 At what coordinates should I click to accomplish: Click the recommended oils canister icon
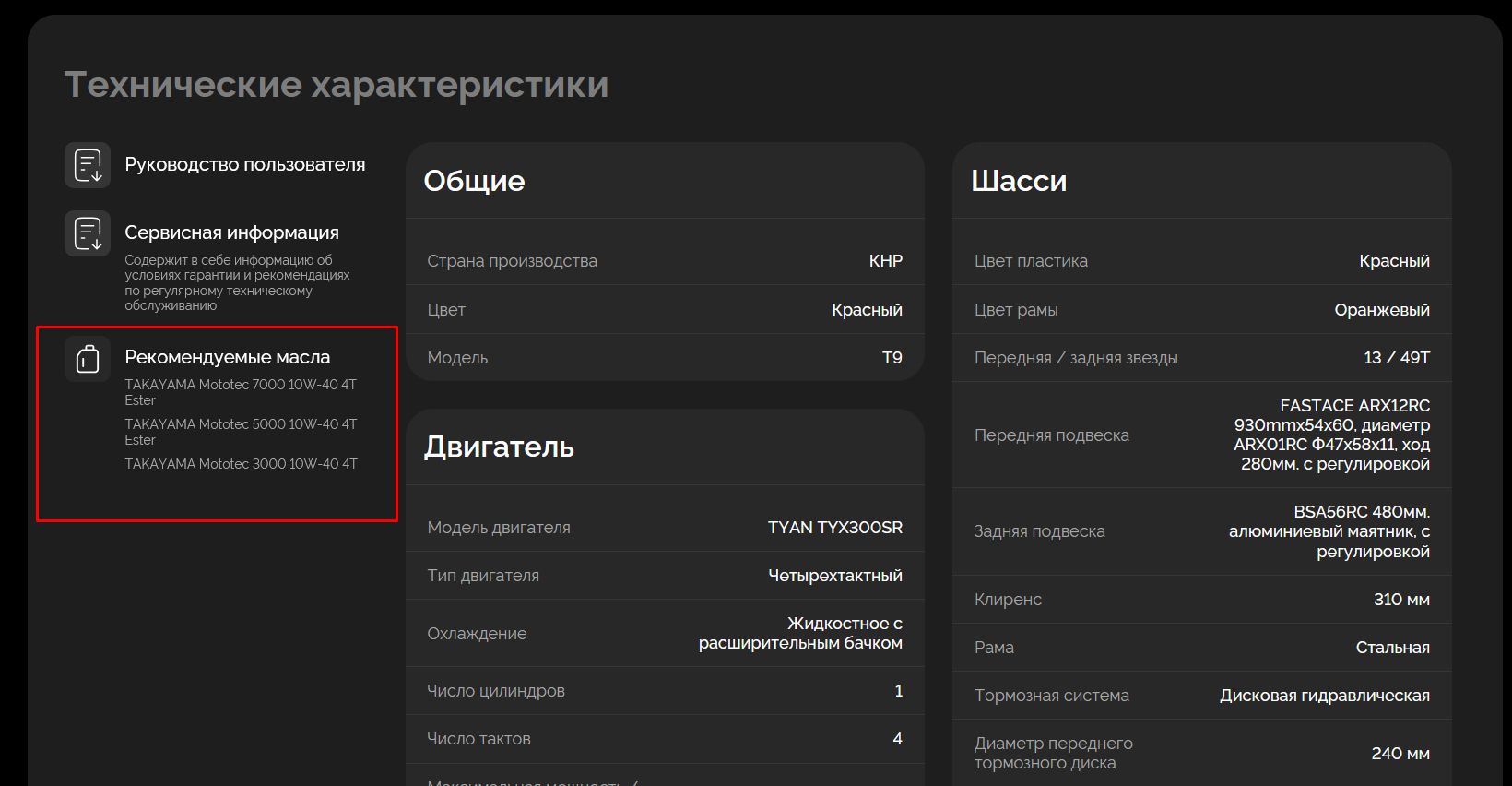[88, 358]
